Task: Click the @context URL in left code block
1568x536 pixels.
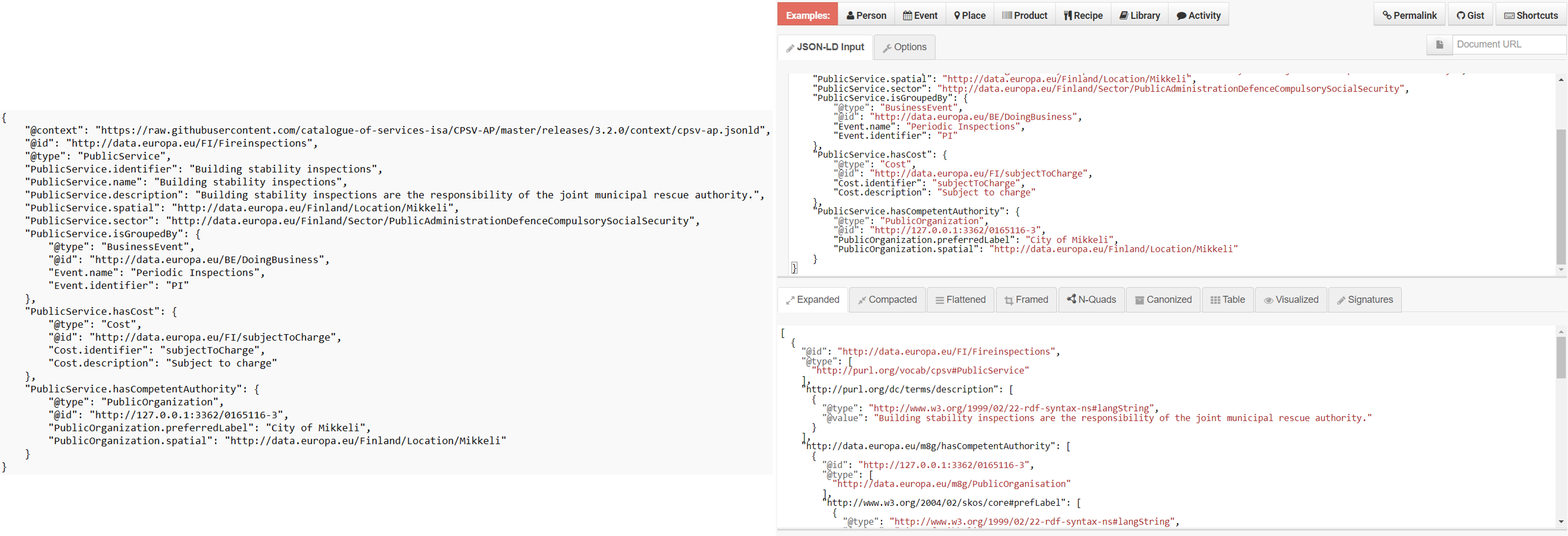Action: 430,130
